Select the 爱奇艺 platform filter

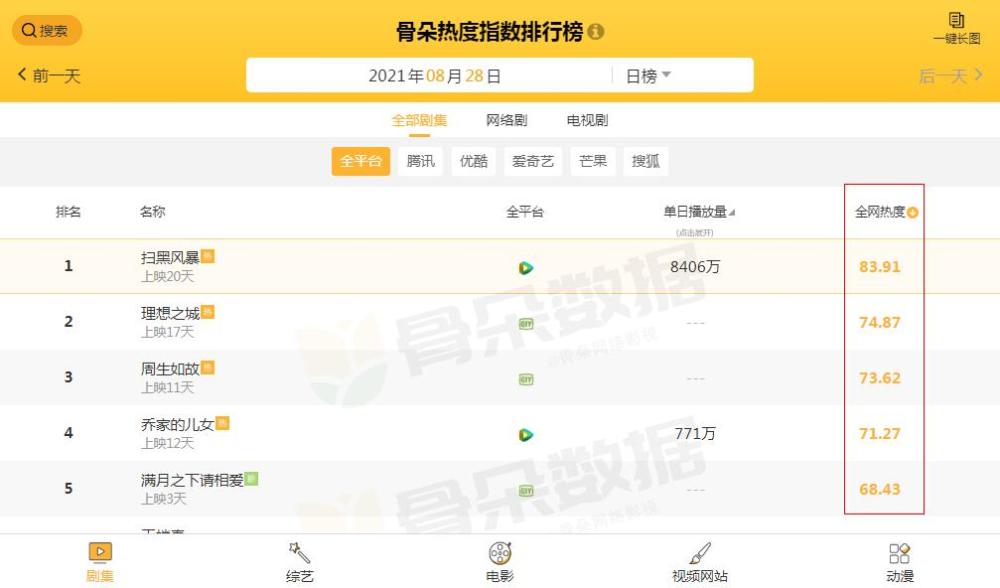pyautogui.click(x=533, y=161)
